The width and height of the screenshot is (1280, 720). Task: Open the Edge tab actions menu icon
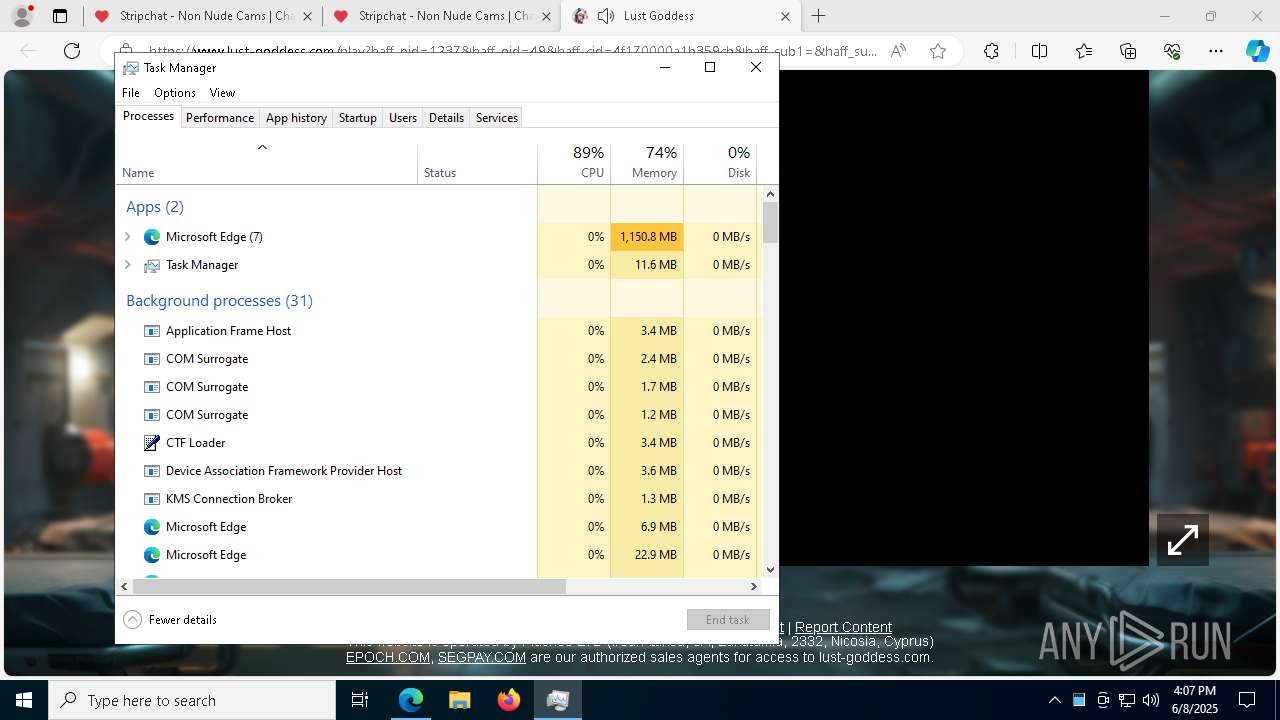click(x=60, y=16)
